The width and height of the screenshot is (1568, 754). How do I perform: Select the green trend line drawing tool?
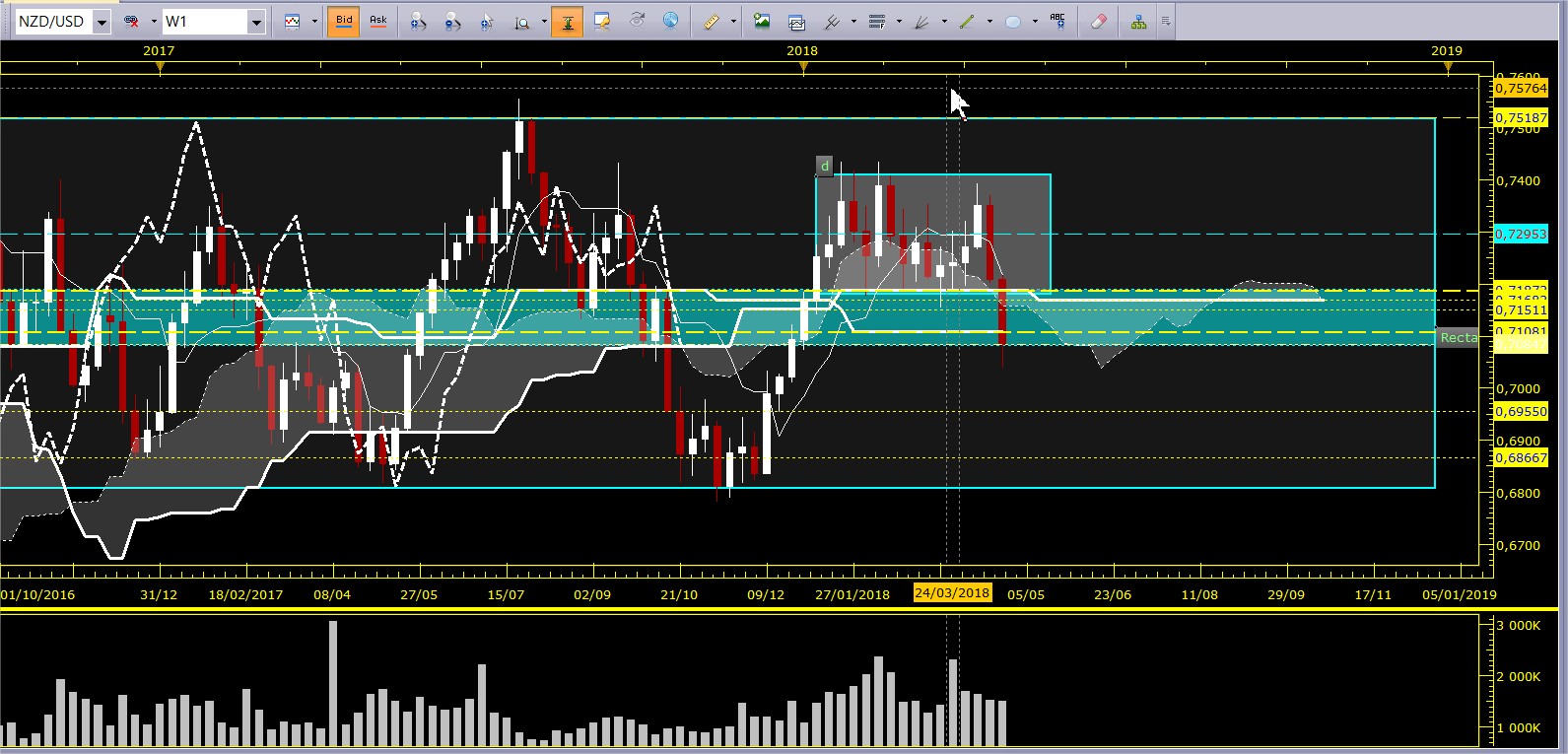coord(967,21)
